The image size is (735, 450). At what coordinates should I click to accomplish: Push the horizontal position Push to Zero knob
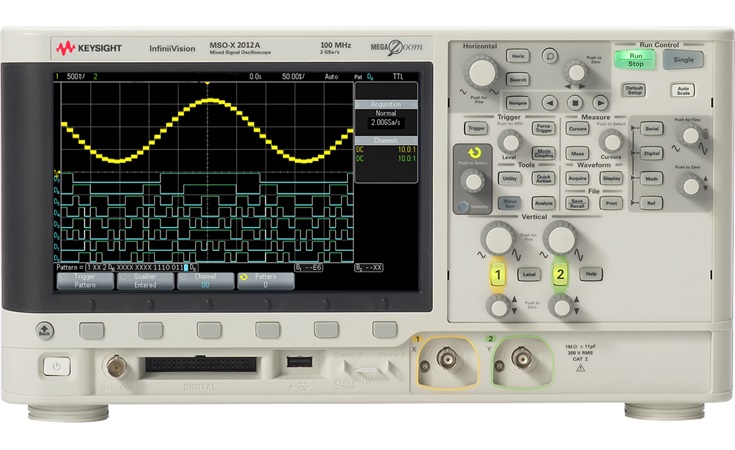click(576, 72)
